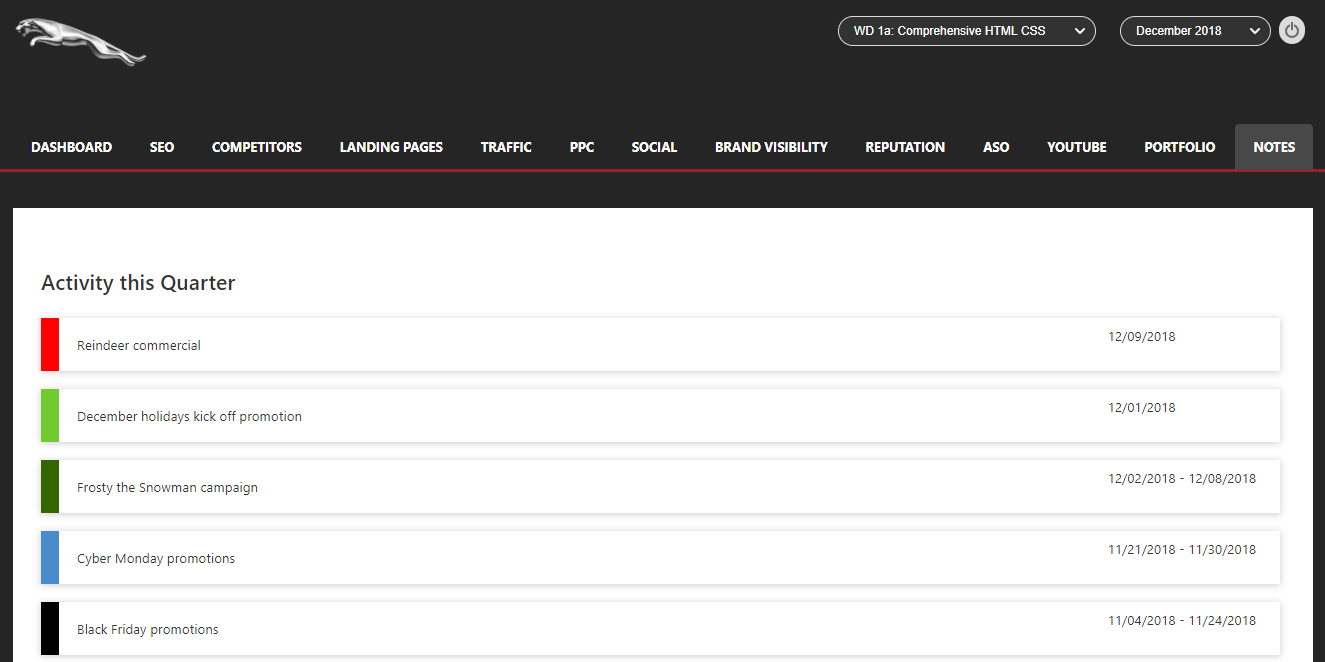The height and width of the screenshot is (662, 1325).
Task: Switch to the SEO tab
Action: coord(162,147)
